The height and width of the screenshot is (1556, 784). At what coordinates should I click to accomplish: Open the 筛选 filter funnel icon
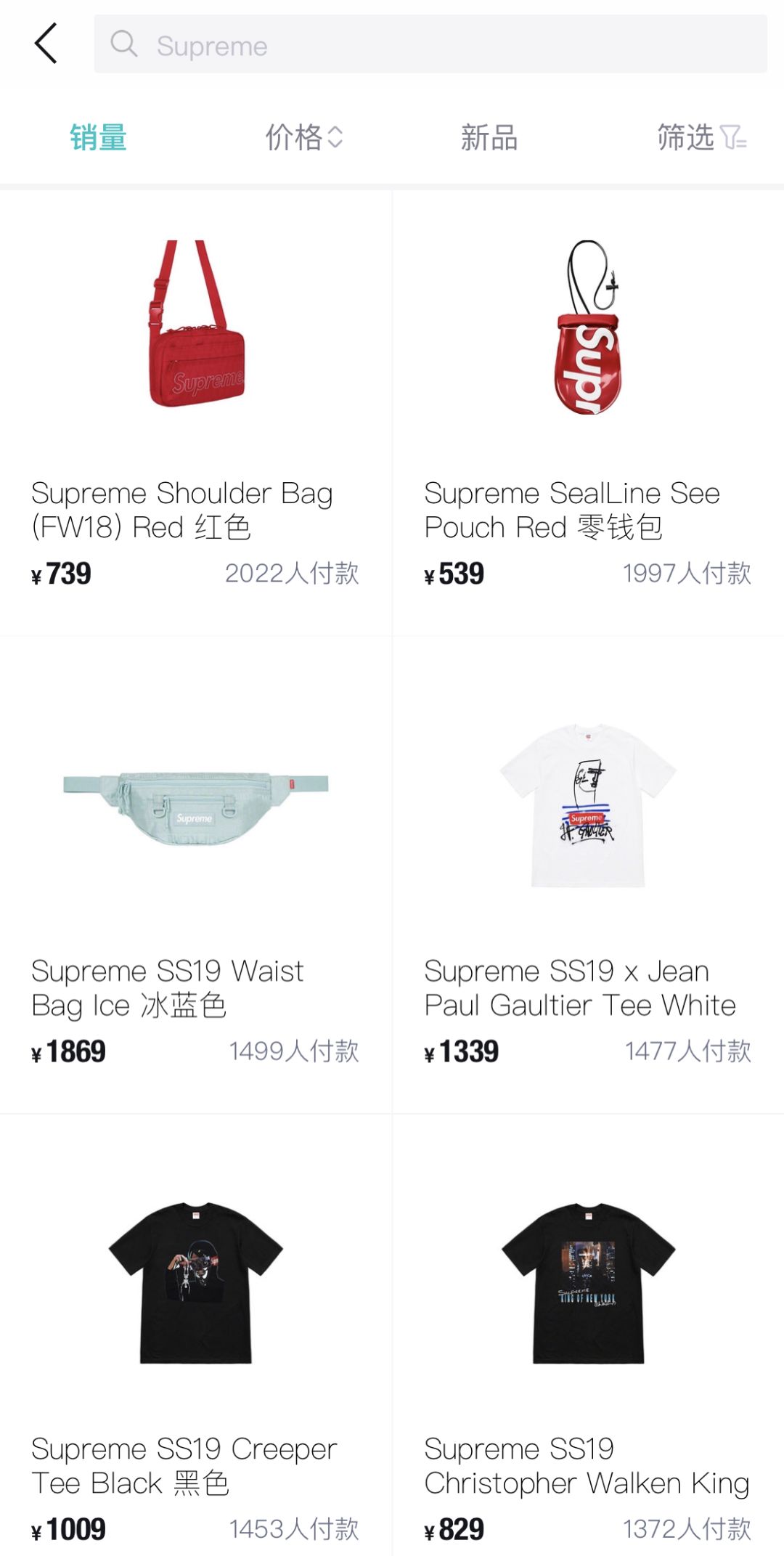coord(733,137)
